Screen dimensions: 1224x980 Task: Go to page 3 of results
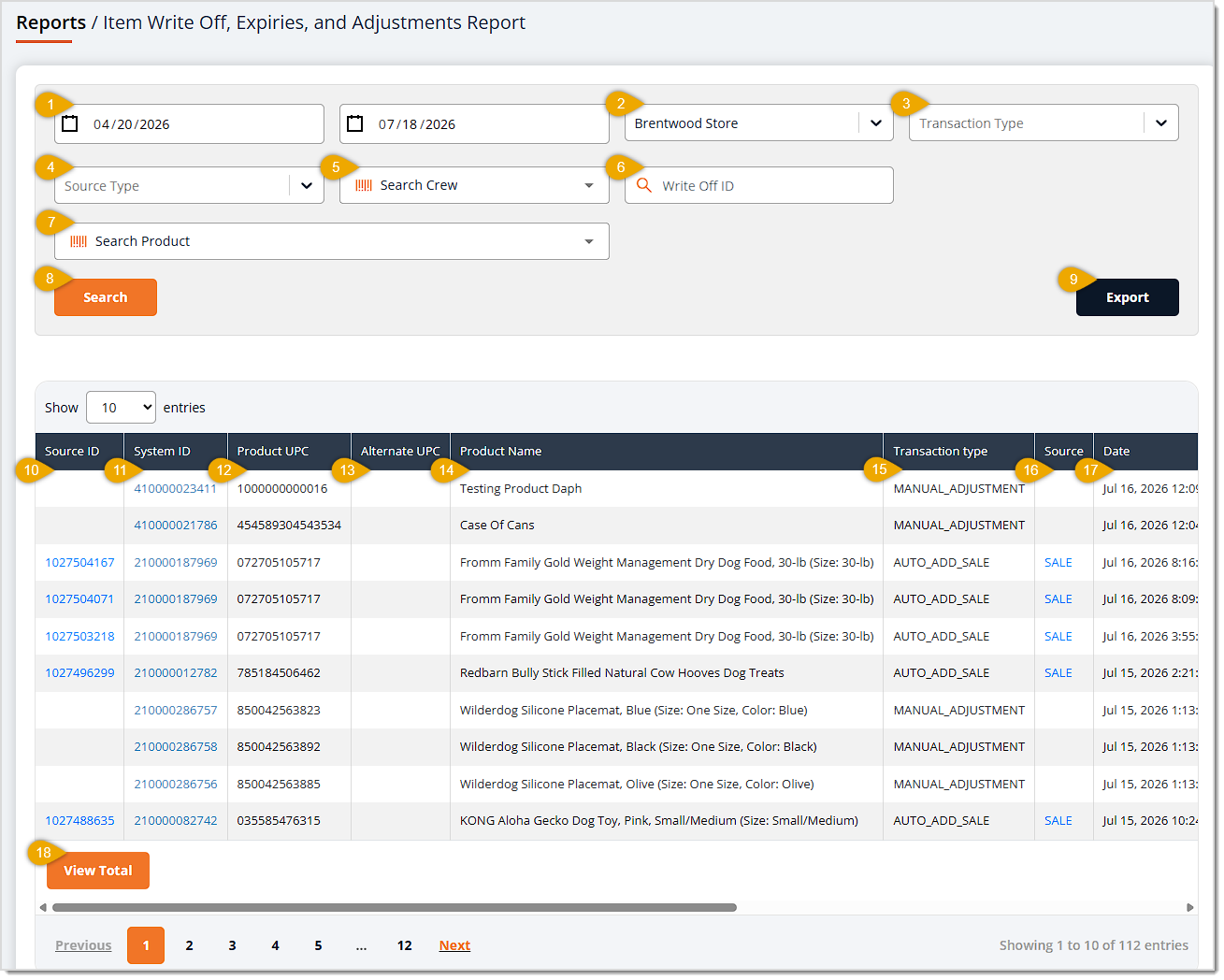point(232,945)
